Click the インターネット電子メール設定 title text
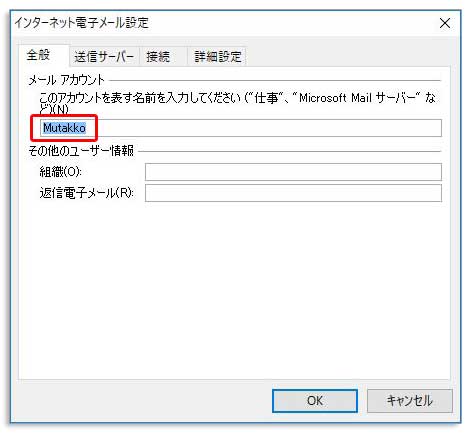Viewport: 471px width, 433px height. [82, 23]
